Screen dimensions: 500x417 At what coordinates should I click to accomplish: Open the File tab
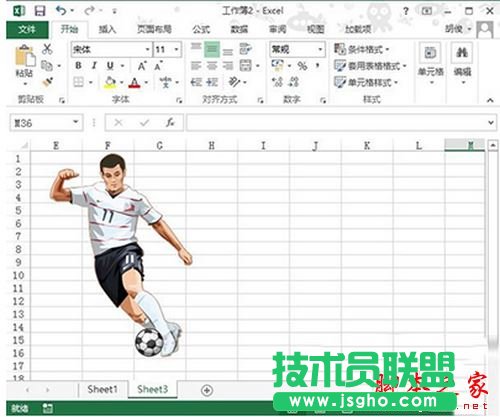coord(27,30)
